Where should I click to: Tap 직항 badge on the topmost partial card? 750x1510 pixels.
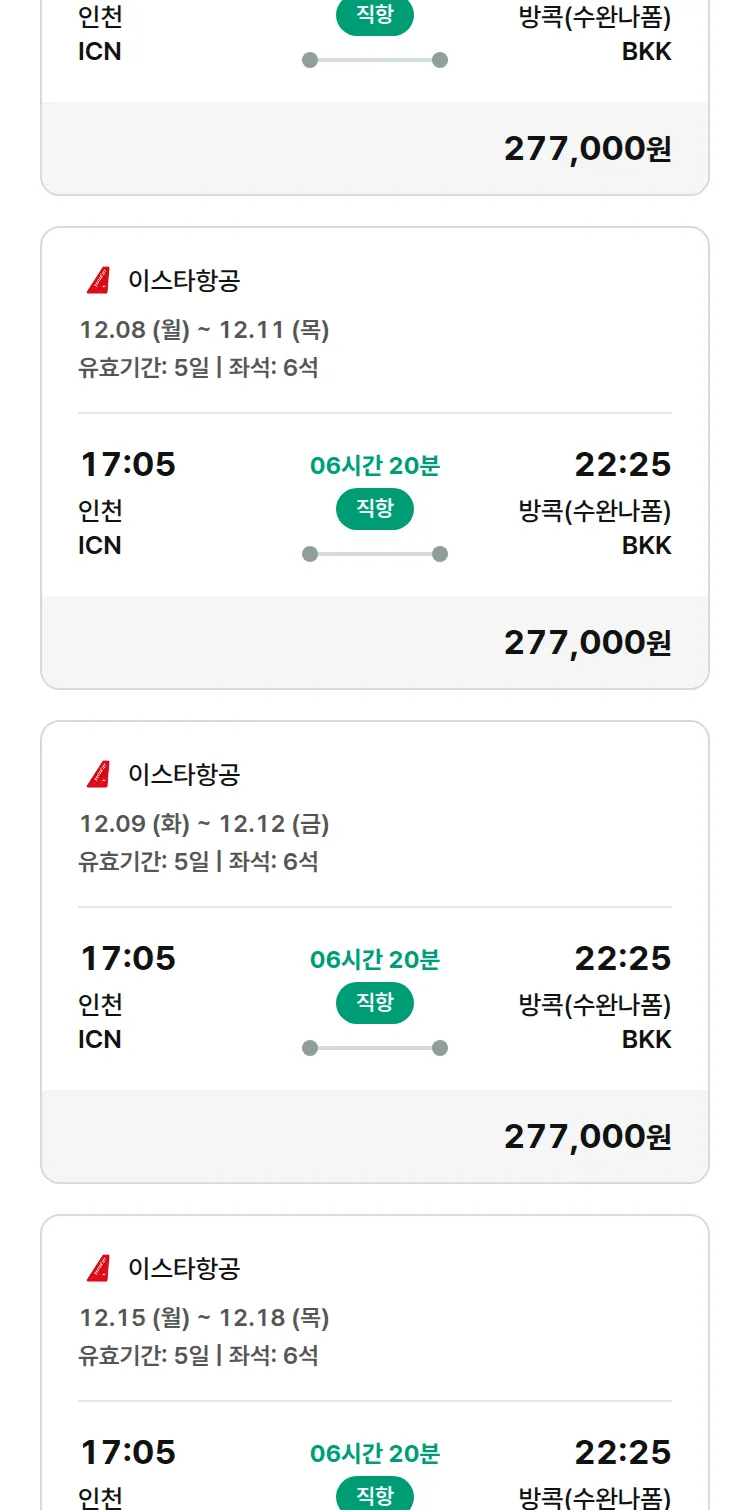375,17
